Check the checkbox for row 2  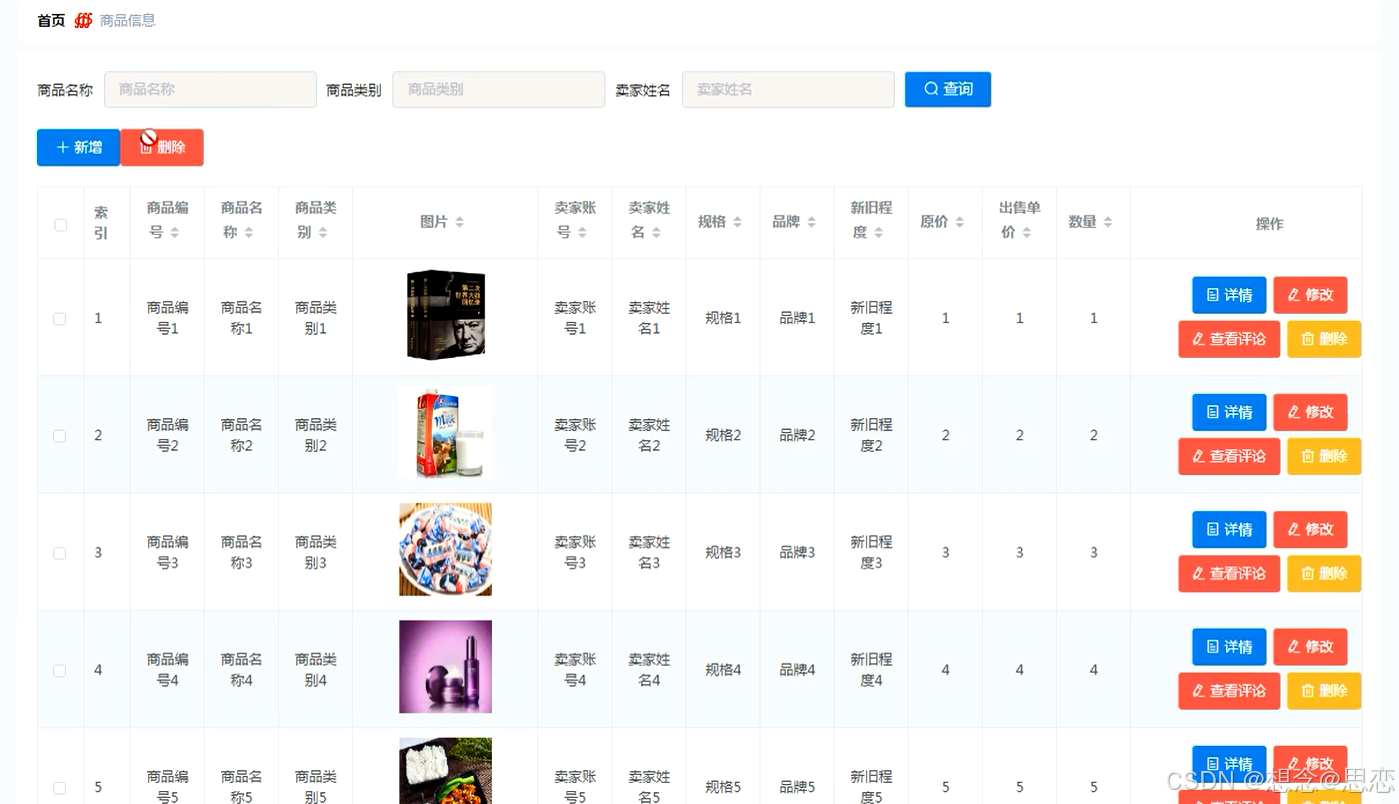60,436
